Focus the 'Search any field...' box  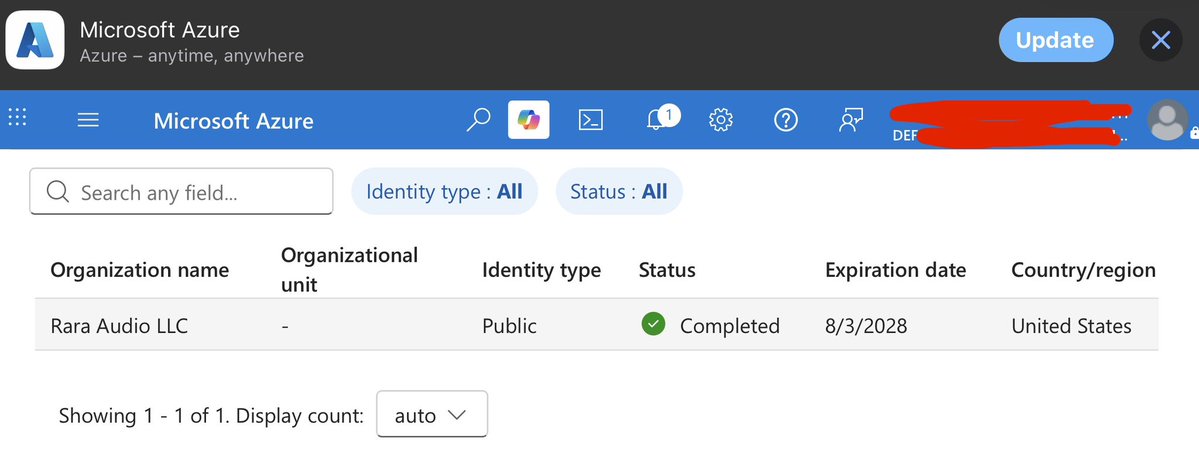[181, 191]
